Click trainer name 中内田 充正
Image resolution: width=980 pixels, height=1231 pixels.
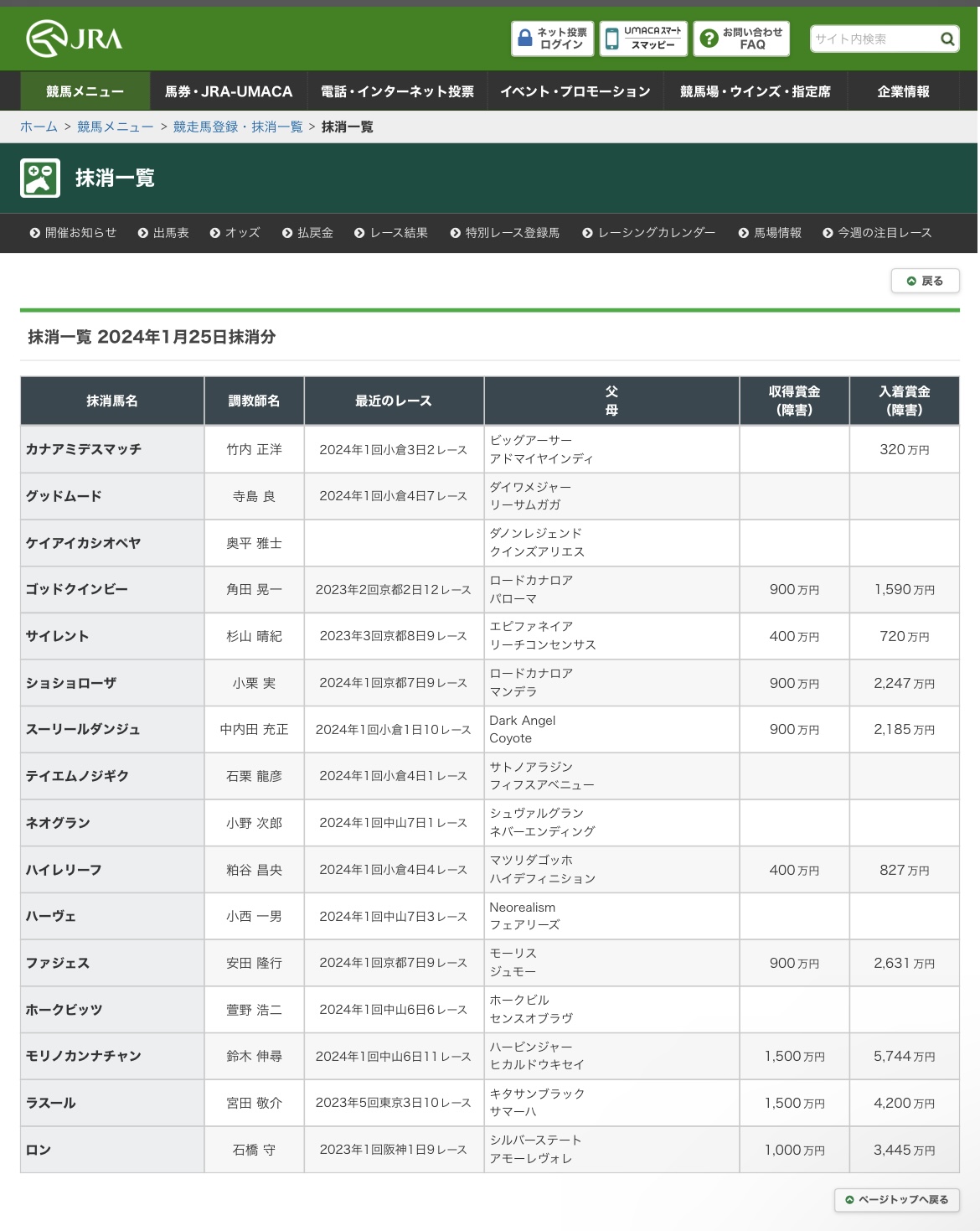(255, 729)
